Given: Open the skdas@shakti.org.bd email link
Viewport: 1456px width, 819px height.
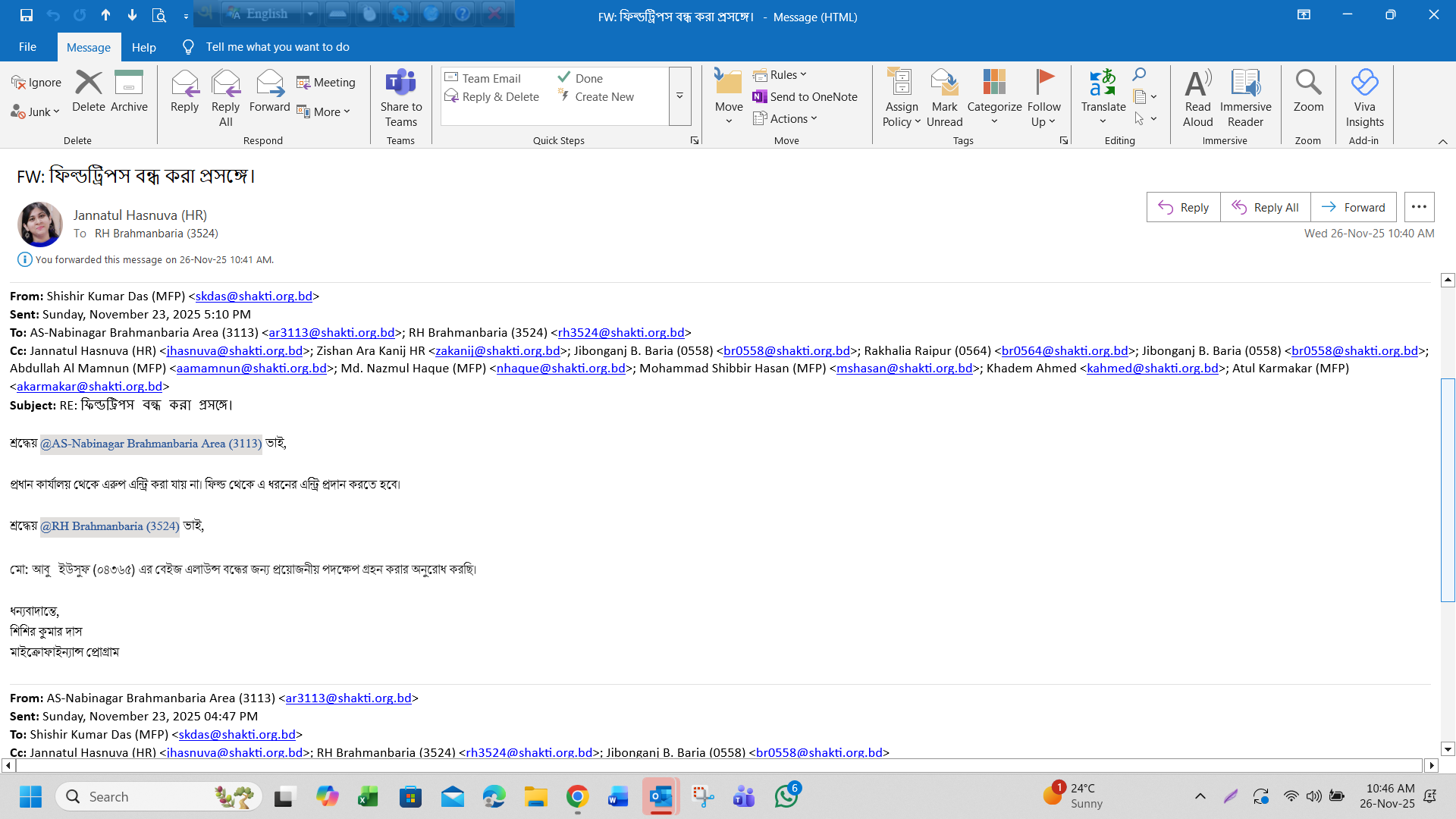Looking at the screenshot, I should pyautogui.click(x=253, y=297).
